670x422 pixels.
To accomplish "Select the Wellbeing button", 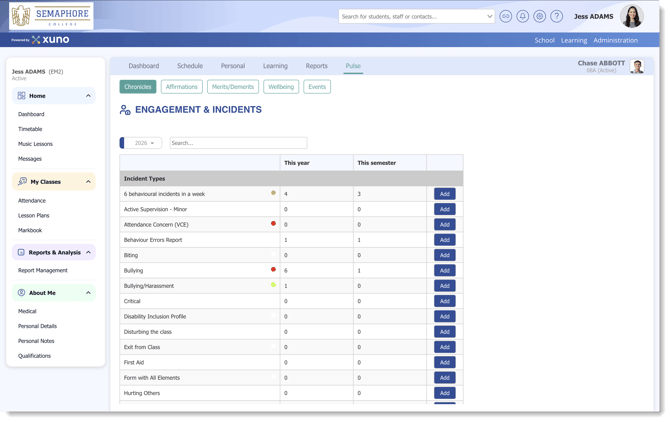I will (x=281, y=87).
